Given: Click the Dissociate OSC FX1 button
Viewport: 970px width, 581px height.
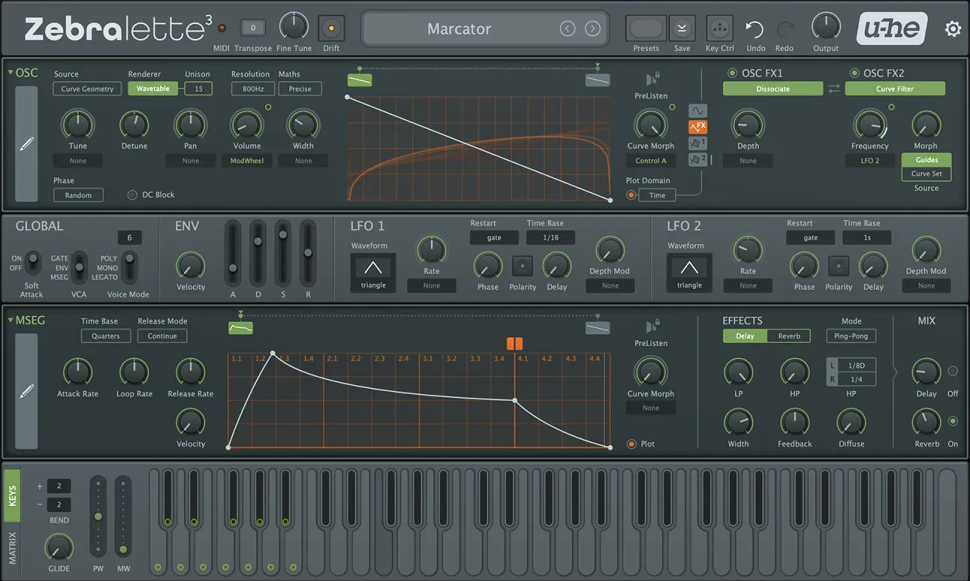Looking at the screenshot, I should pos(773,89).
